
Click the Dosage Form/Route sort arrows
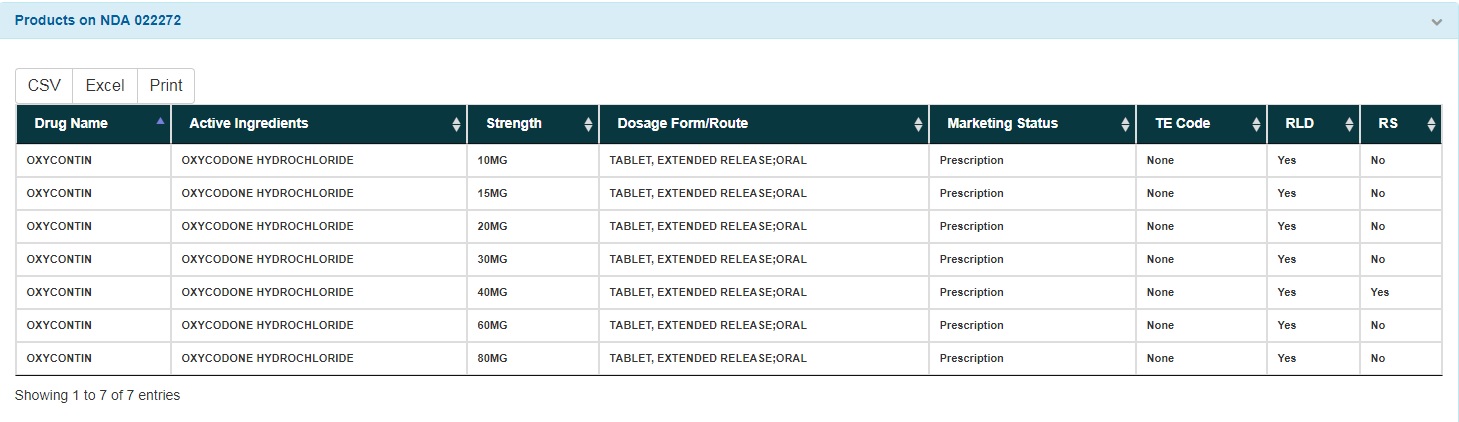click(918, 124)
